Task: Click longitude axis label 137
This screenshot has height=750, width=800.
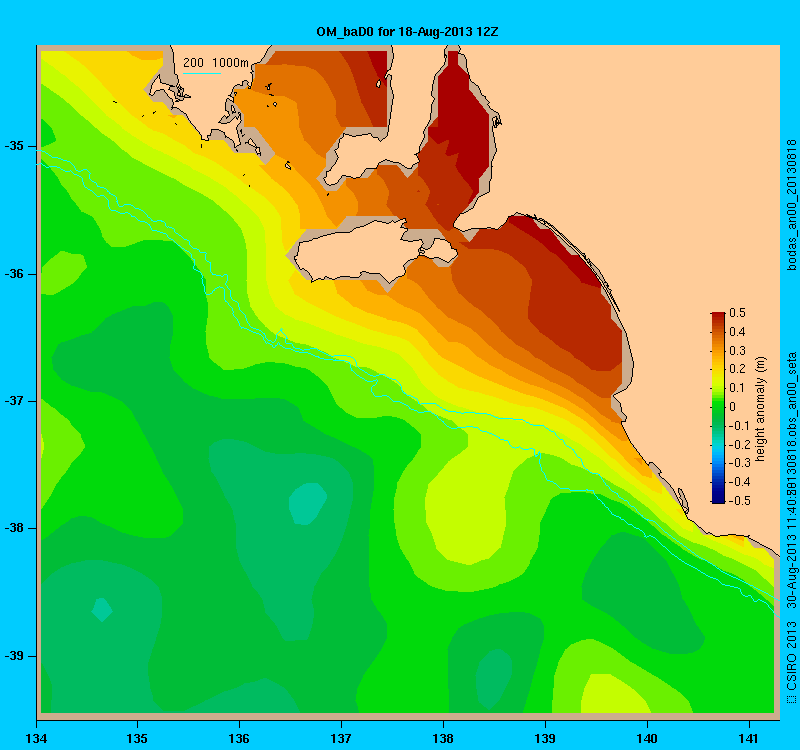Action: click(341, 738)
